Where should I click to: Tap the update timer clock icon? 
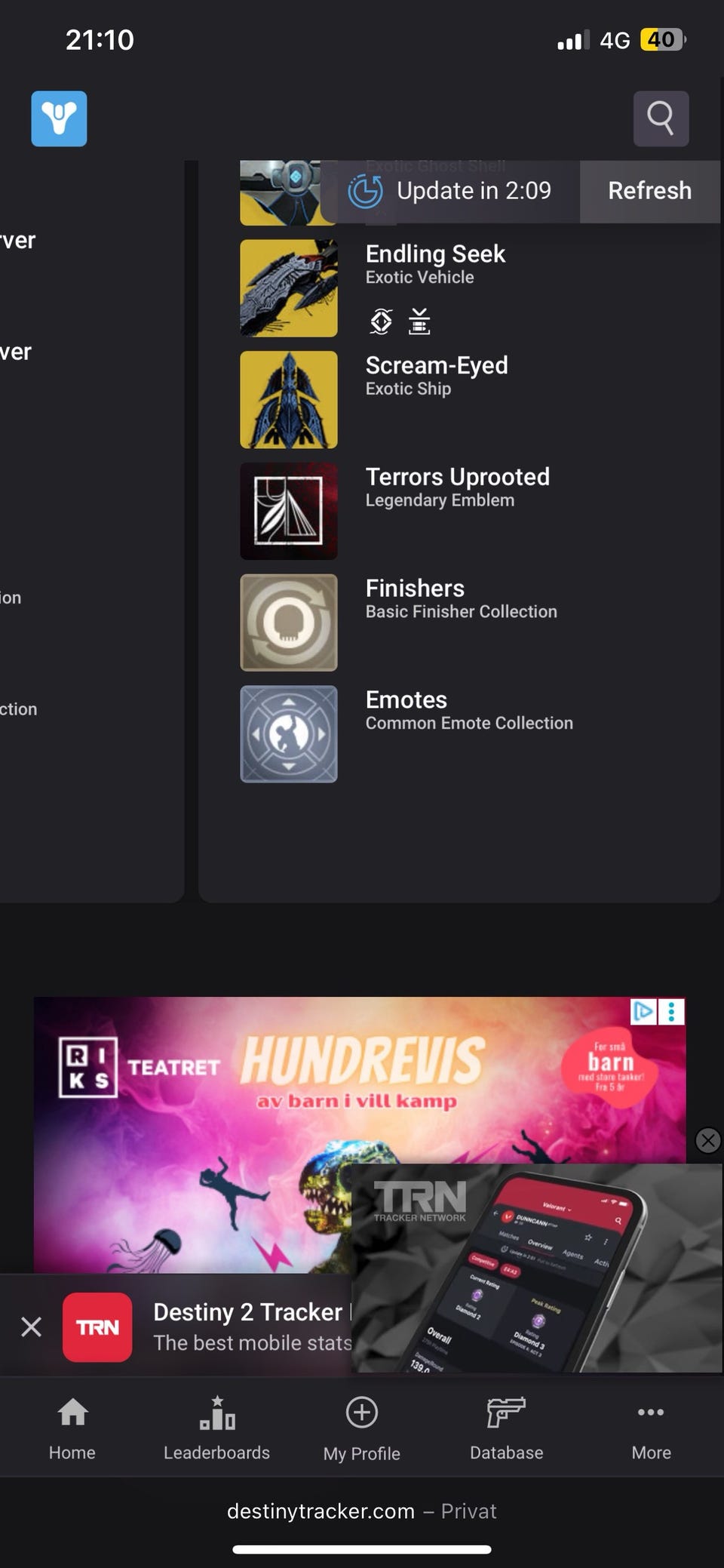pos(366,191)
